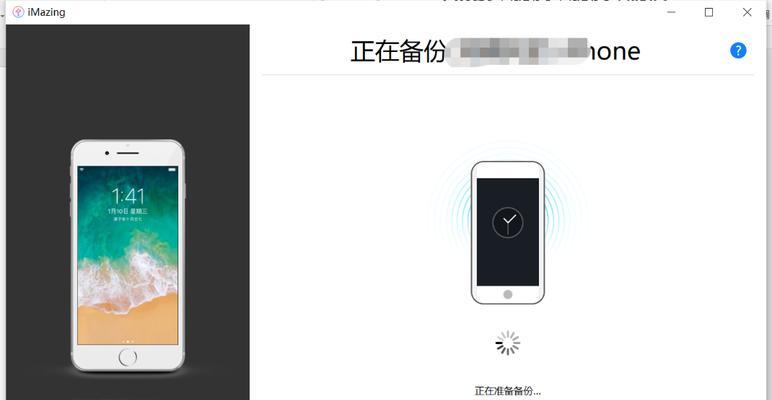Click the iPhone lock screen wallpaper preview

pos(128,255)
